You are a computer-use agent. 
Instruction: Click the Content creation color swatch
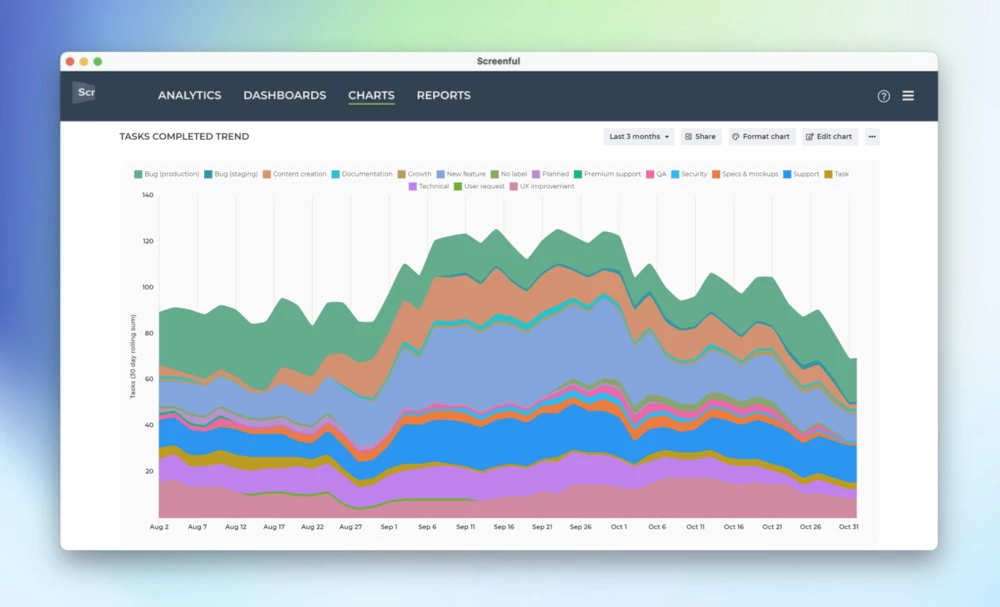pyautogui.click(x=267, y=174)
